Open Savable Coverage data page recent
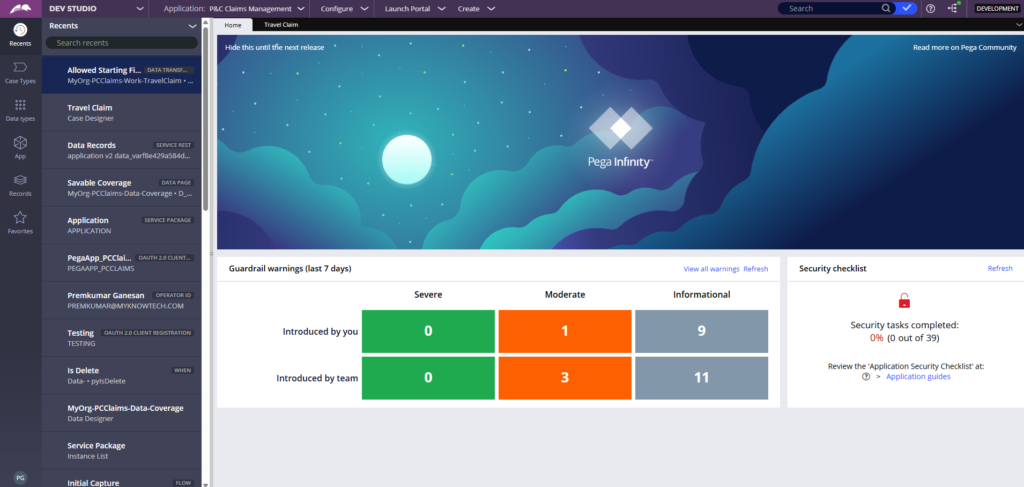 pos(121,188)
